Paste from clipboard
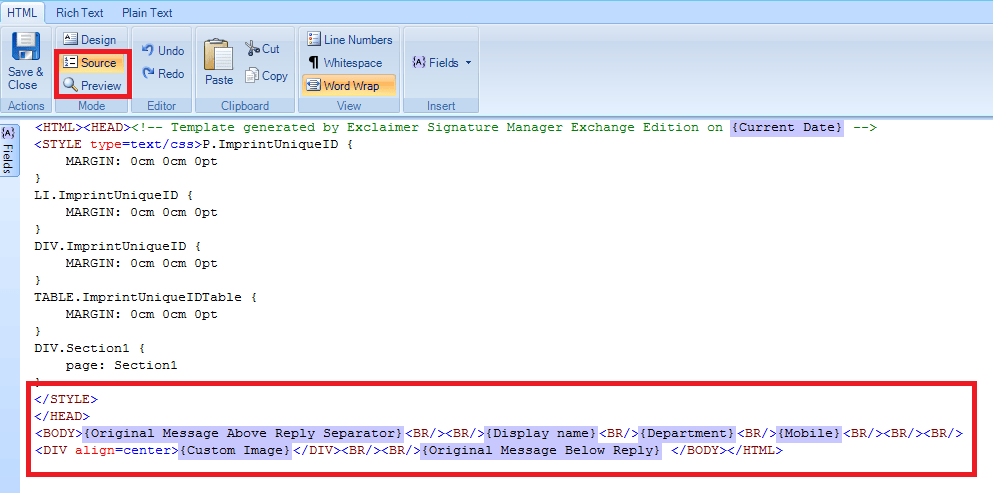This screenshot has width=993, height=493. coord(218,62)
